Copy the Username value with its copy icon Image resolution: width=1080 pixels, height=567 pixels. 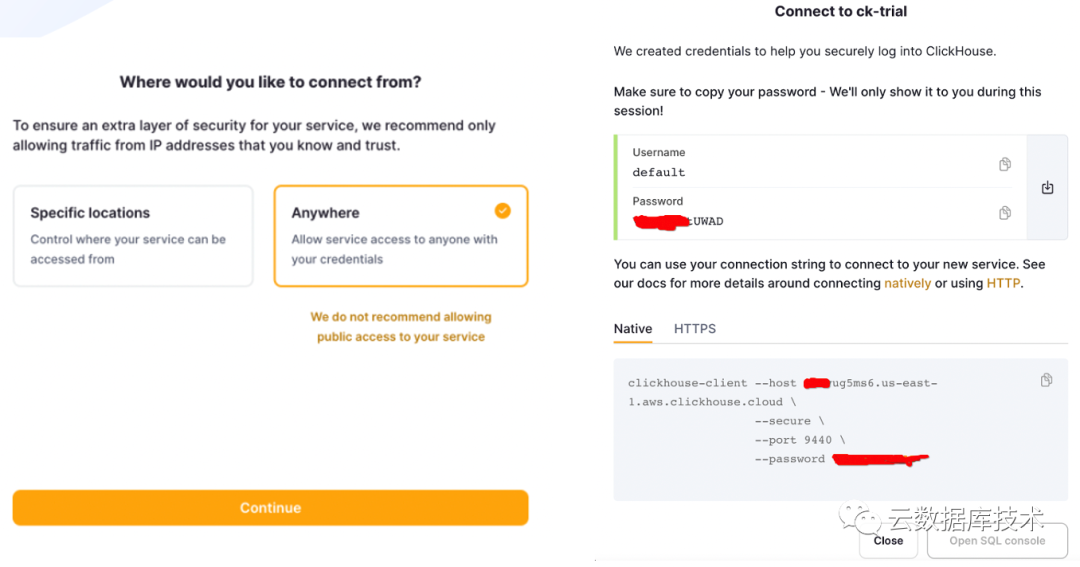pyautogui.click(x=1005, y=164)
